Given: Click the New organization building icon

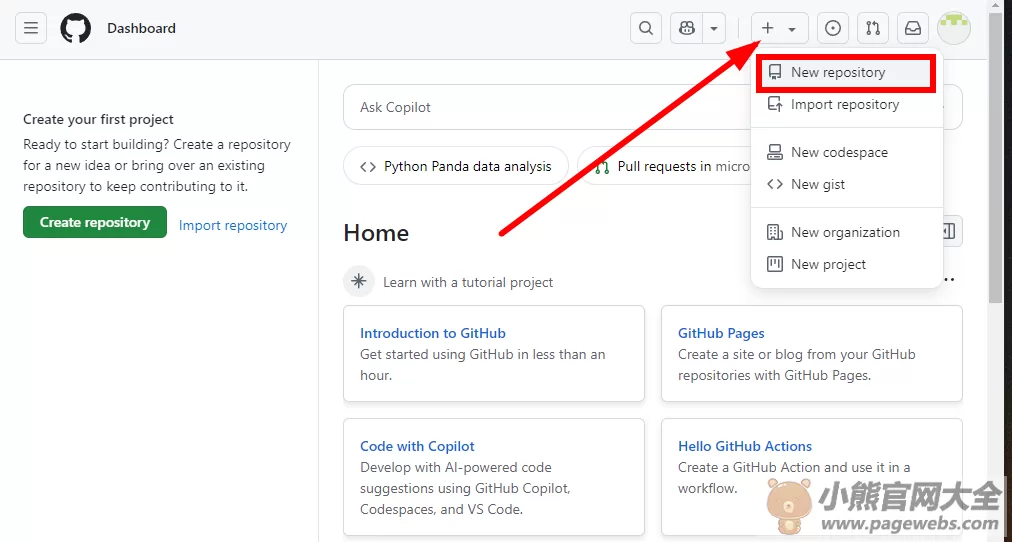Looking at the screenshot, I should point(774,232).
